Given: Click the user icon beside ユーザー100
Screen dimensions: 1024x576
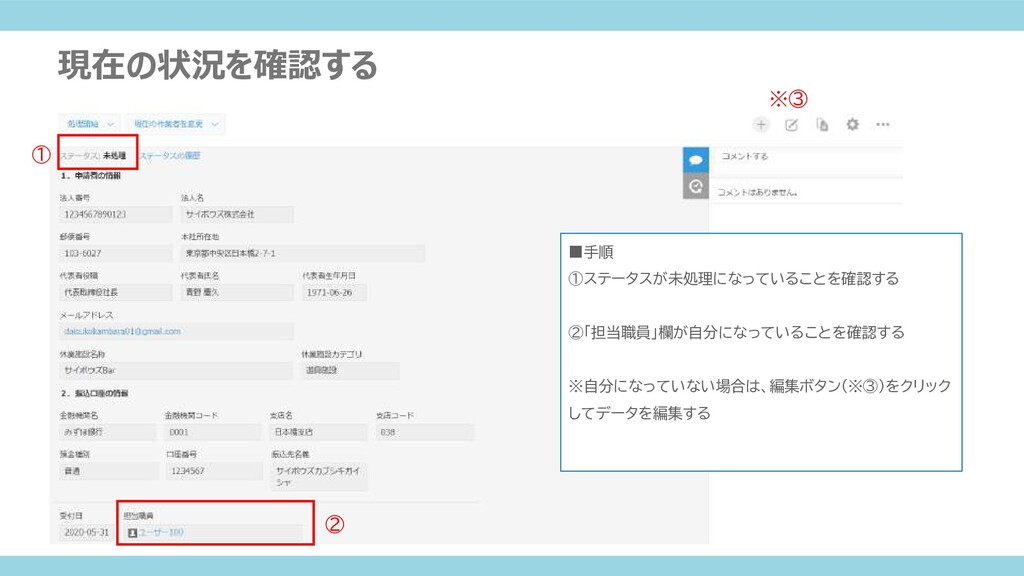Looking at the screenshot, I should point(132,533).
